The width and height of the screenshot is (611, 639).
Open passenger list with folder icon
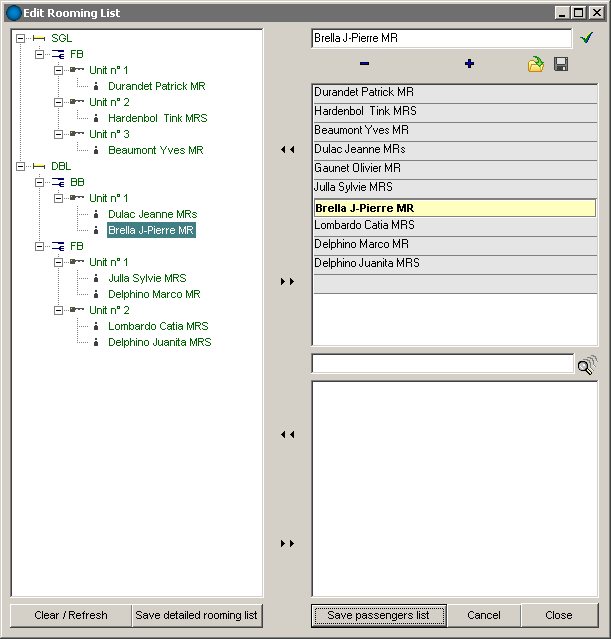(x=536, y=64)
